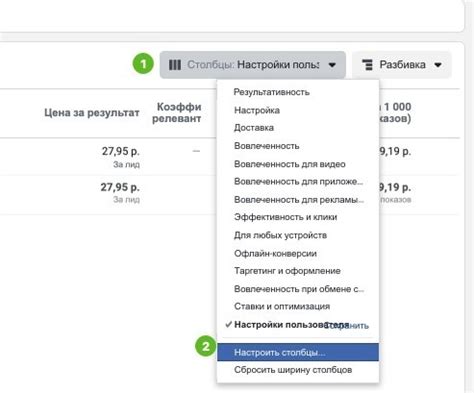Select Вовлеченность для видео preset

click(298, 164)
